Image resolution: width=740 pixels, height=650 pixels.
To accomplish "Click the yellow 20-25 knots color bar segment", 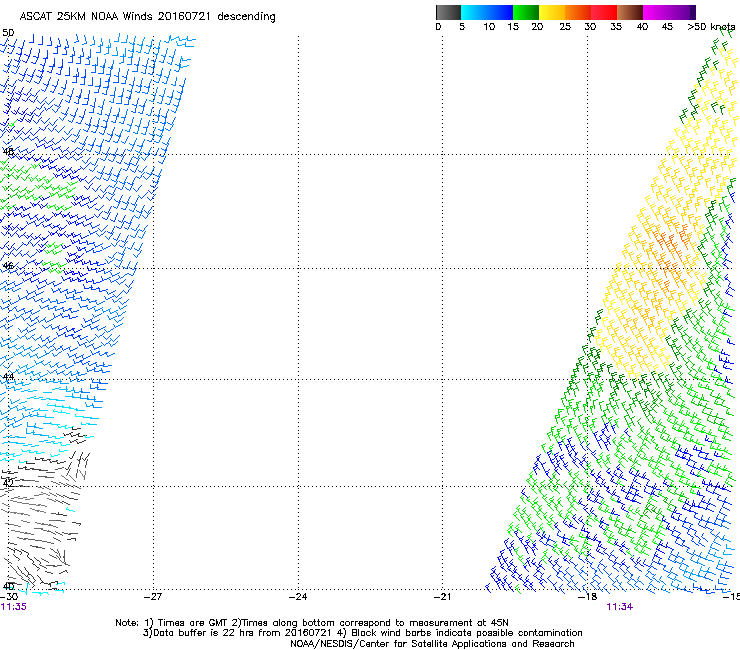I will (x=552, y=12).
